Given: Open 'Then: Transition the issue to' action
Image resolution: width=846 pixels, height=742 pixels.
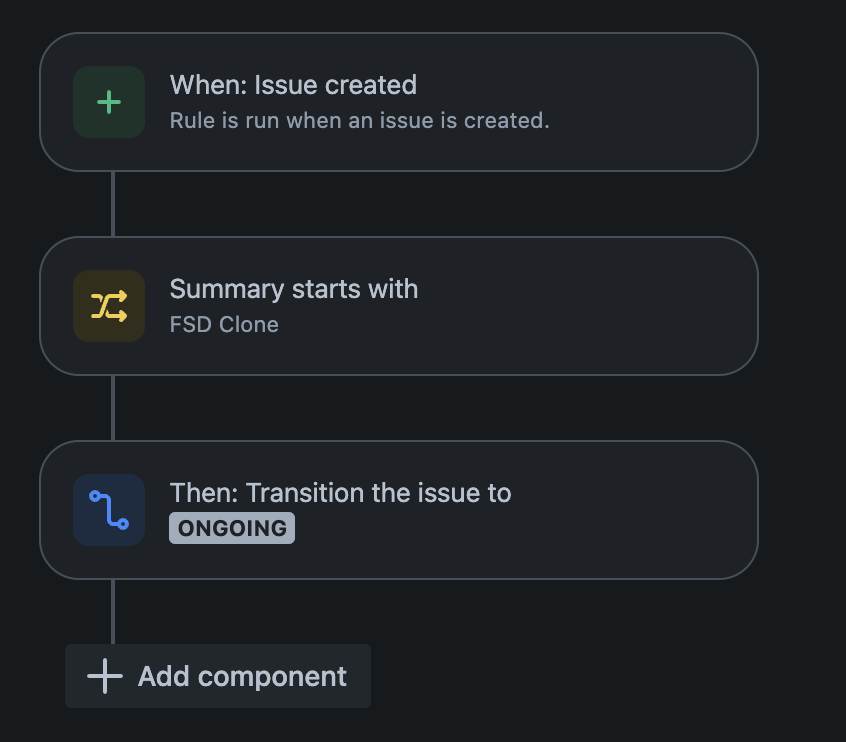Looking at the screenshot, I should click(x=340, y=493).
